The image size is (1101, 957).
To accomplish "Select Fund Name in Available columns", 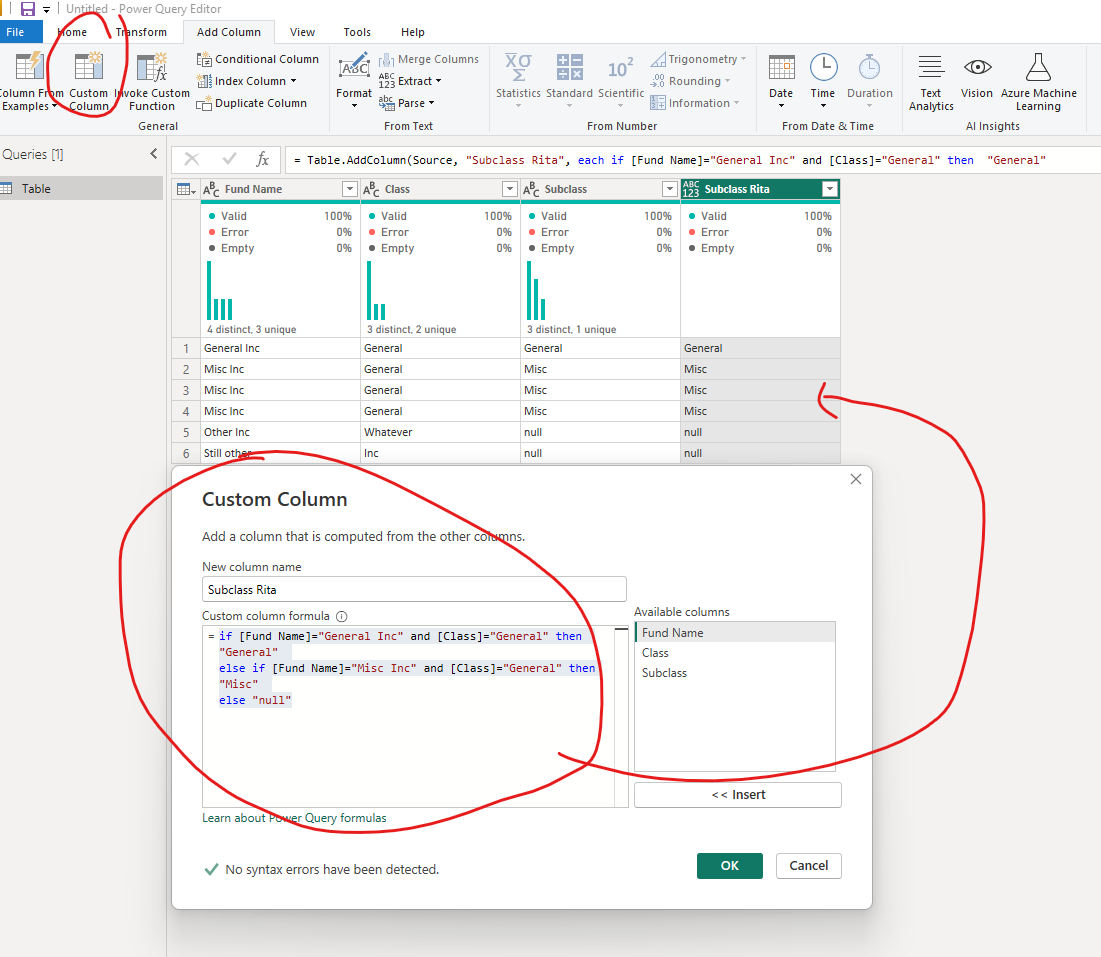I will pos(735,633).
